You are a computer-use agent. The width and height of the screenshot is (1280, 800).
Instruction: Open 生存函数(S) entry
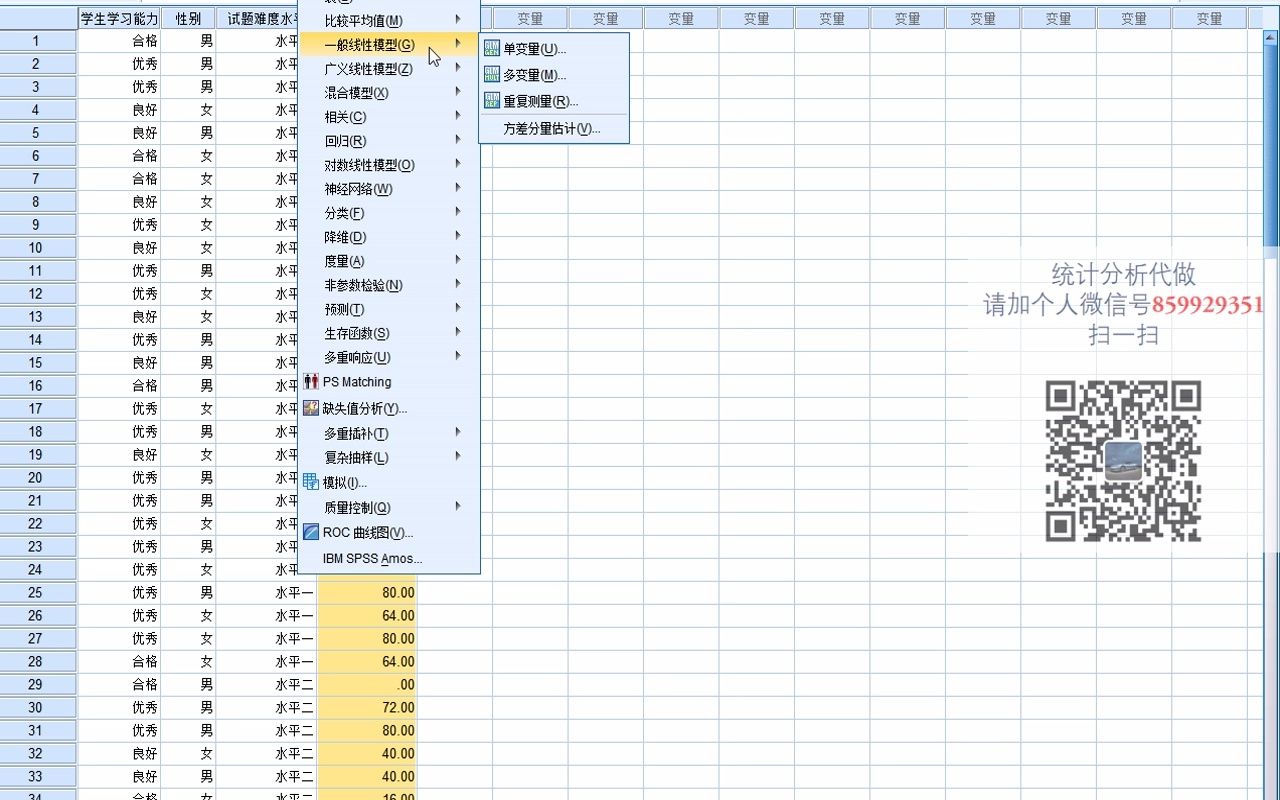(x=389, y=333)
